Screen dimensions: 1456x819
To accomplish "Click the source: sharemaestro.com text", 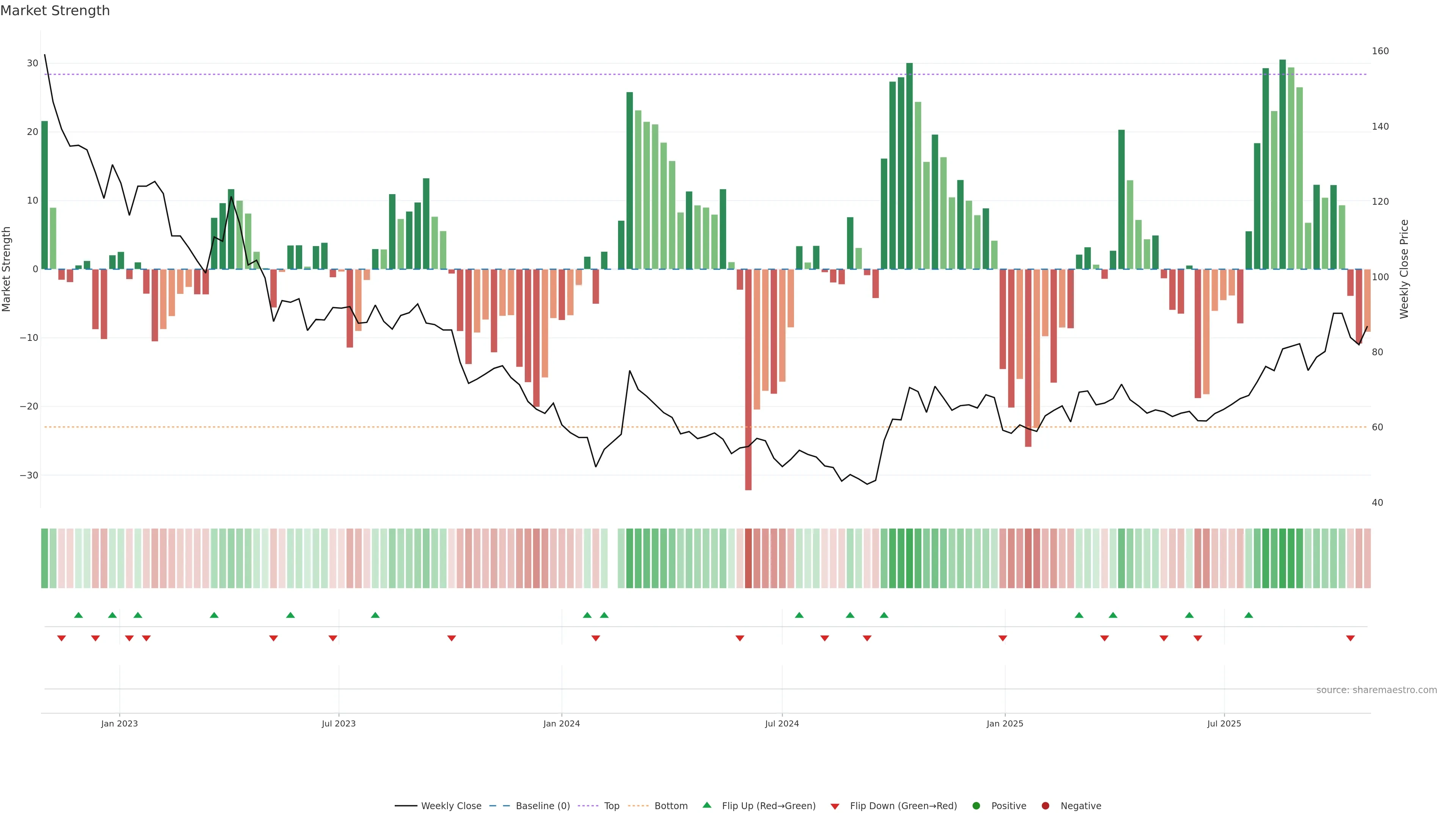I will coord(1376,690).
